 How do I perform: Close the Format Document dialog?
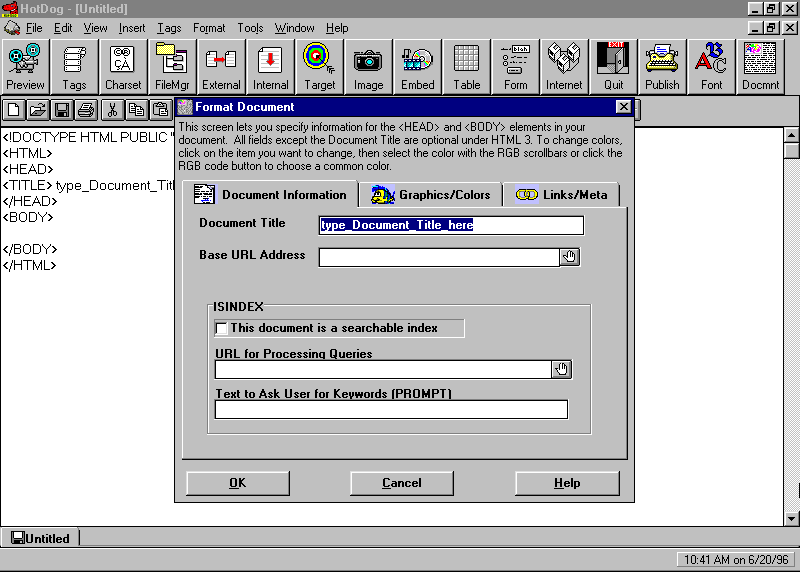click(623, 107)
